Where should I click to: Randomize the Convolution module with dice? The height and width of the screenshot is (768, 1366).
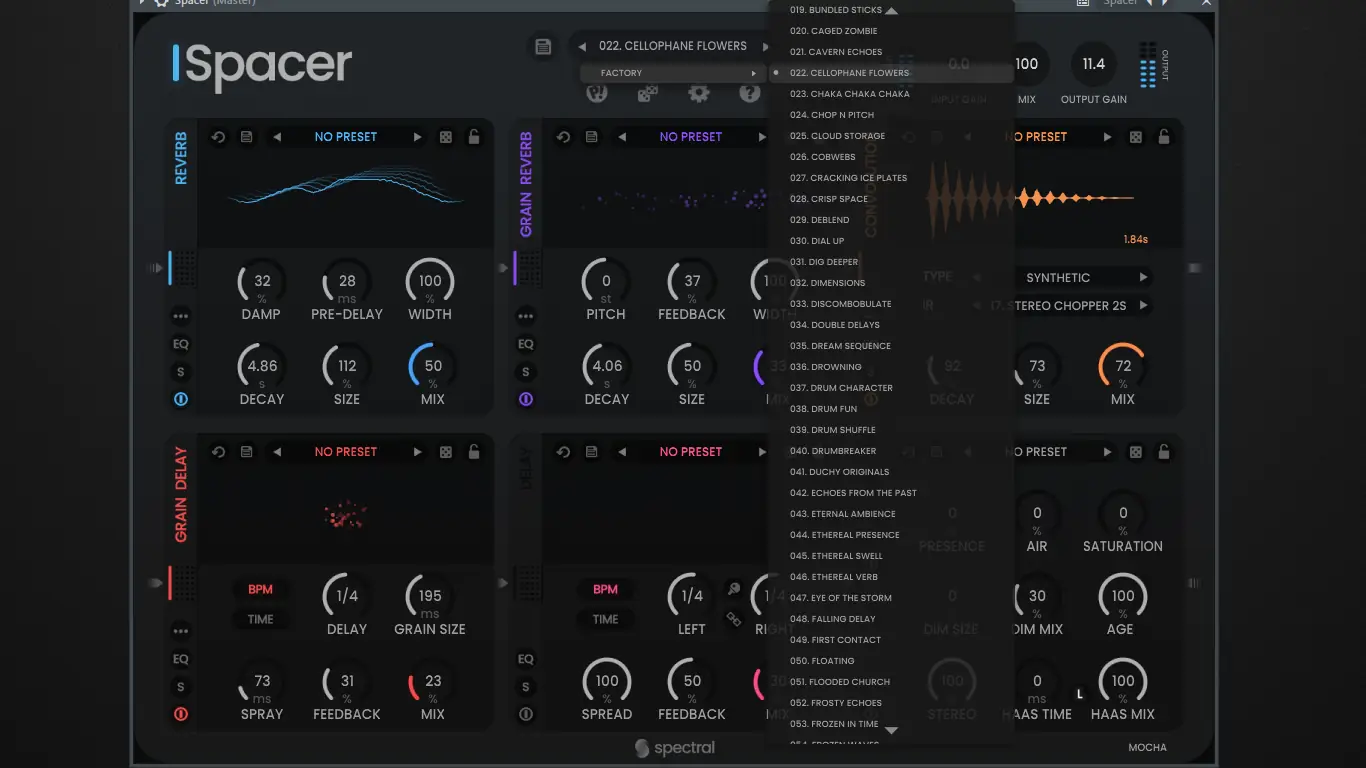(x=1136, y=137)
